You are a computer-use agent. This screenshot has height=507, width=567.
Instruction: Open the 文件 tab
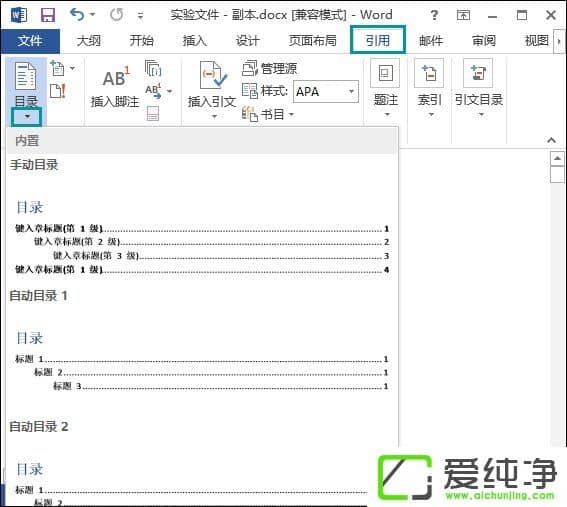point(30,41)
